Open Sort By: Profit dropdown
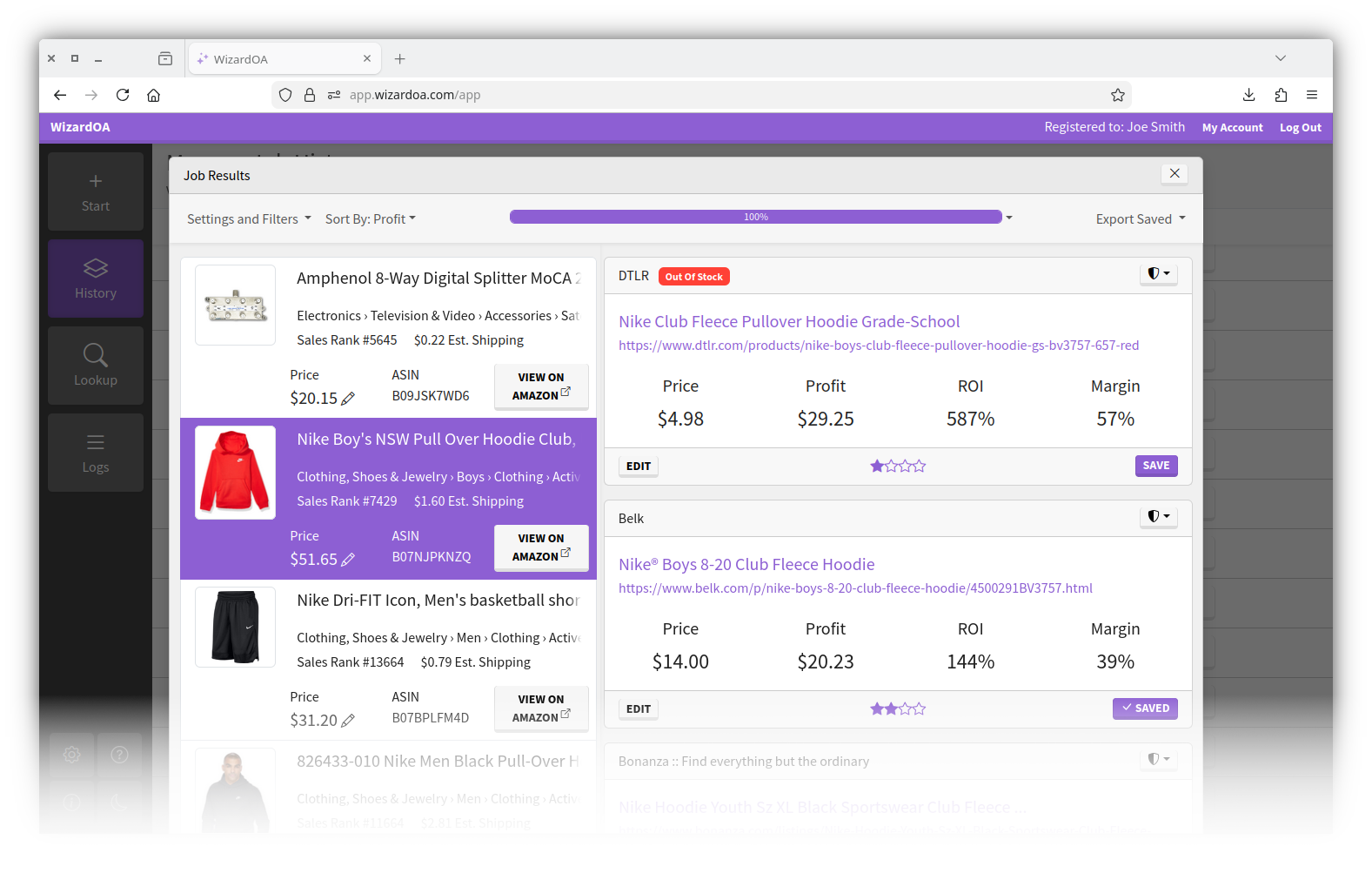 [x=370, y=219]
